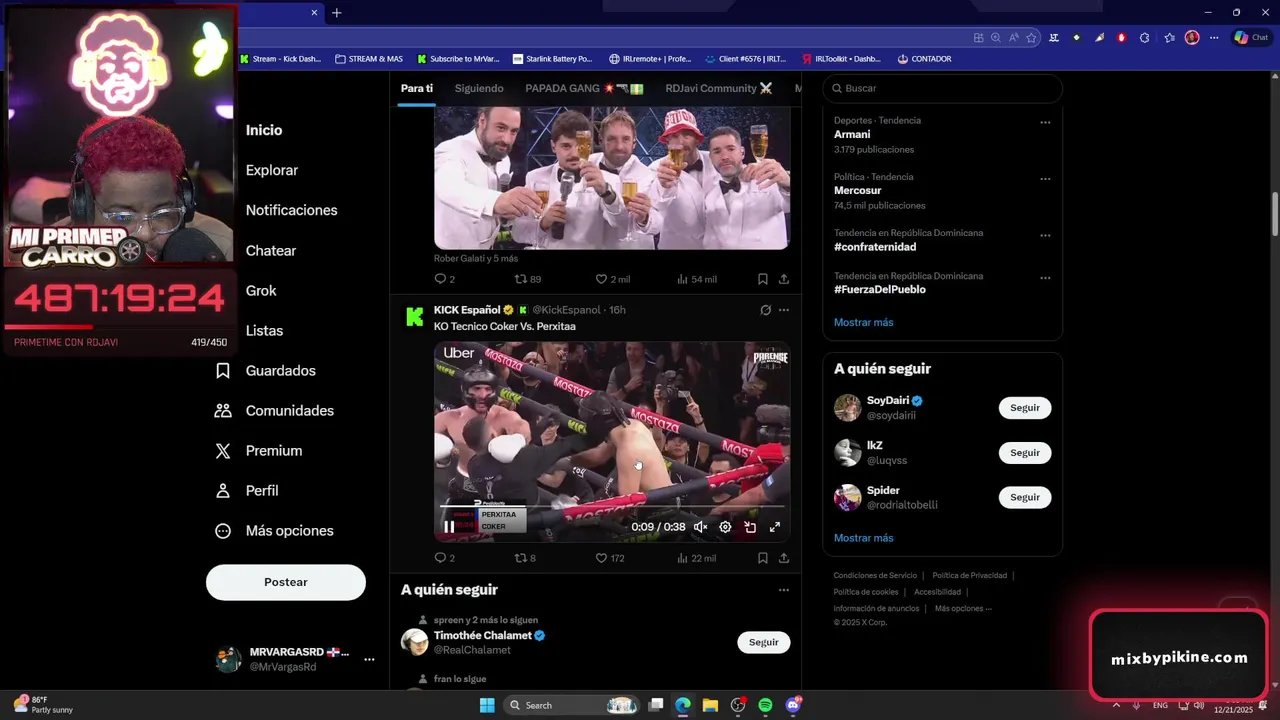Click the Comunidades people icon
1280x720 pixels.
[223, 410]
